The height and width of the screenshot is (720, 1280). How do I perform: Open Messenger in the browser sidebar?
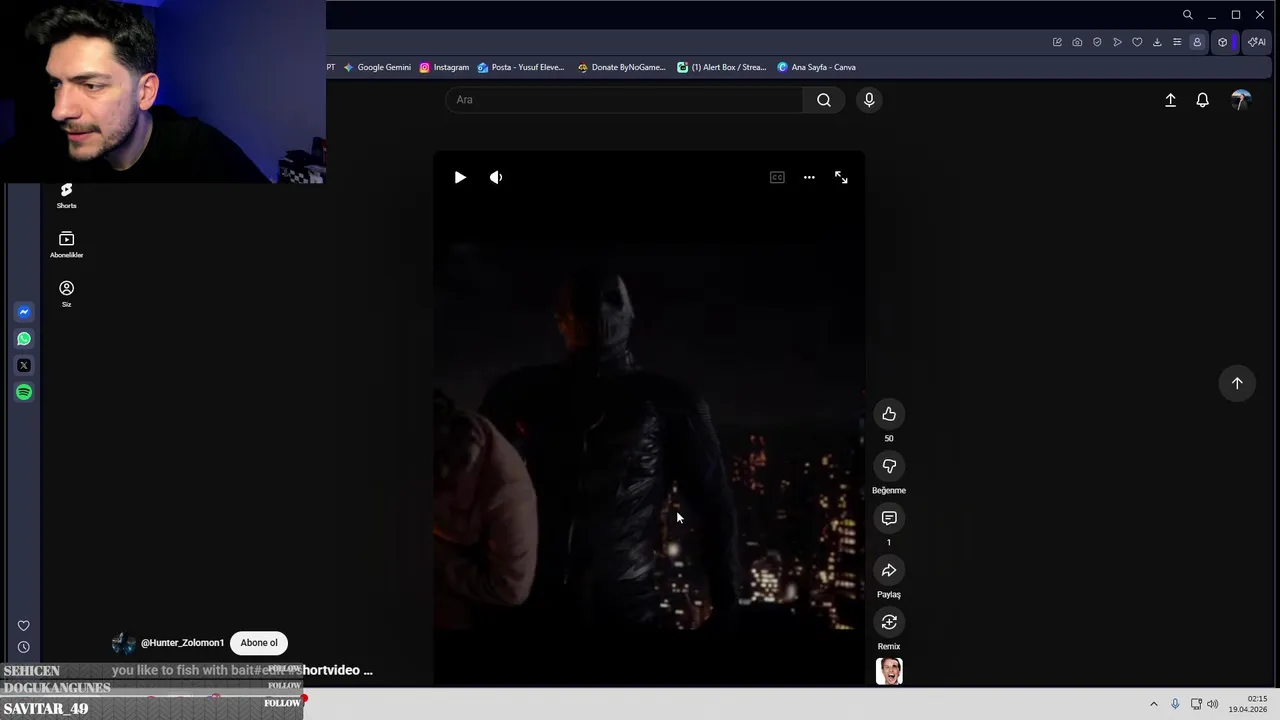24,312
